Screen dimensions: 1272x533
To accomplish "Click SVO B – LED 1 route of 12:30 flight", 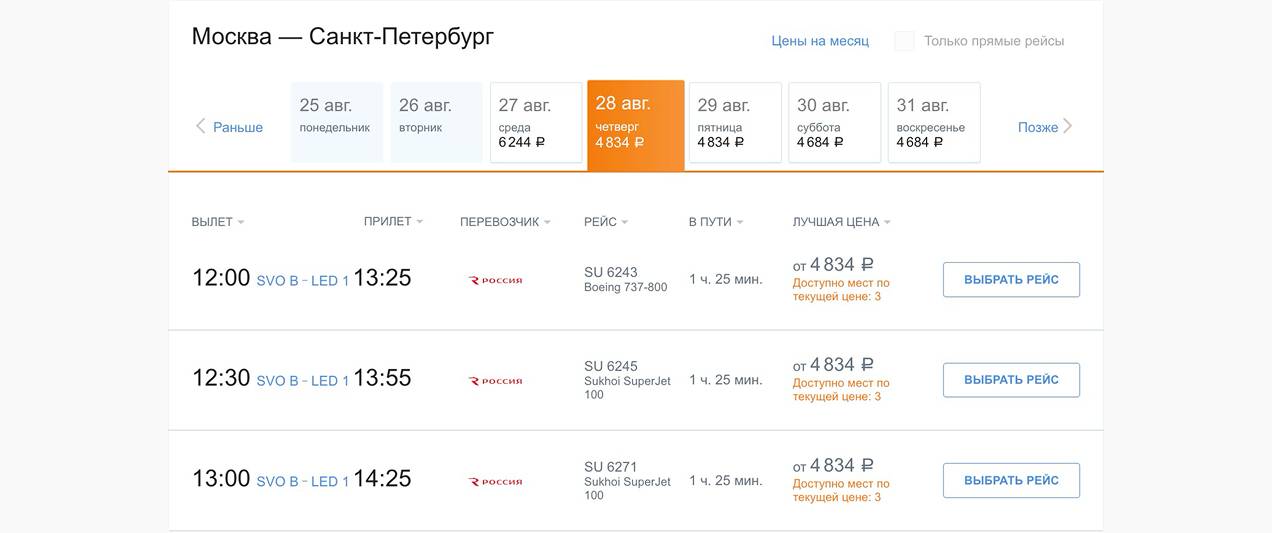I will coord(303,381).
